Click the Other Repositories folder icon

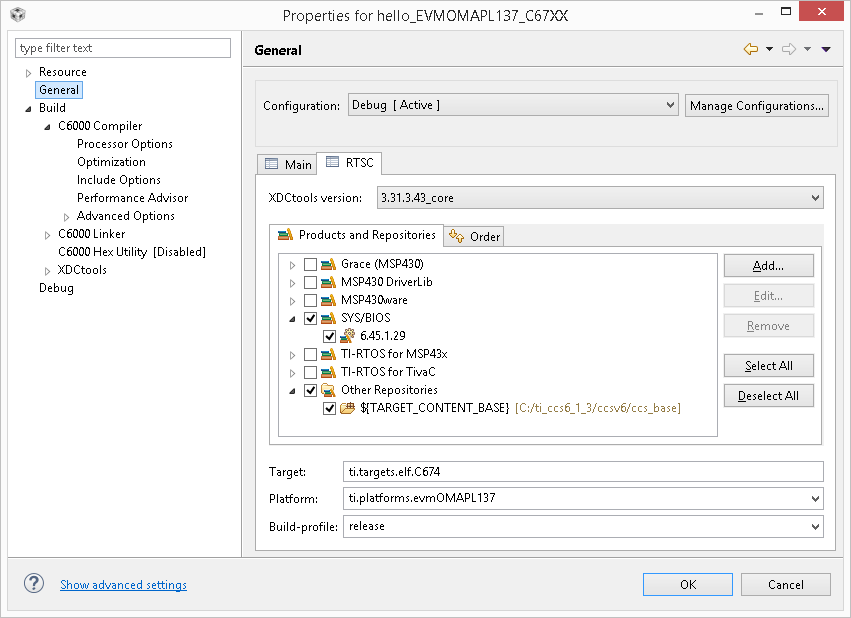pos(329,390)
